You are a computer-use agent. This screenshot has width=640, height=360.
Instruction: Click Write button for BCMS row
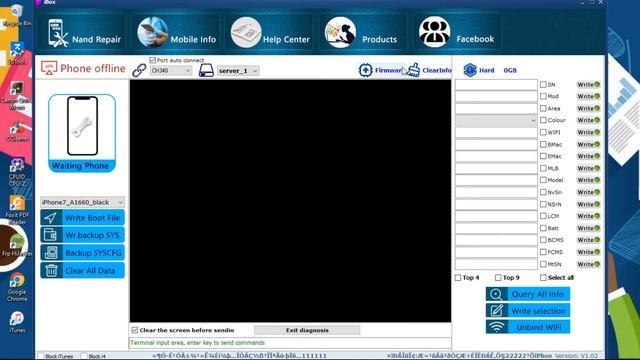pyautogui.click(x=588, y=240)
